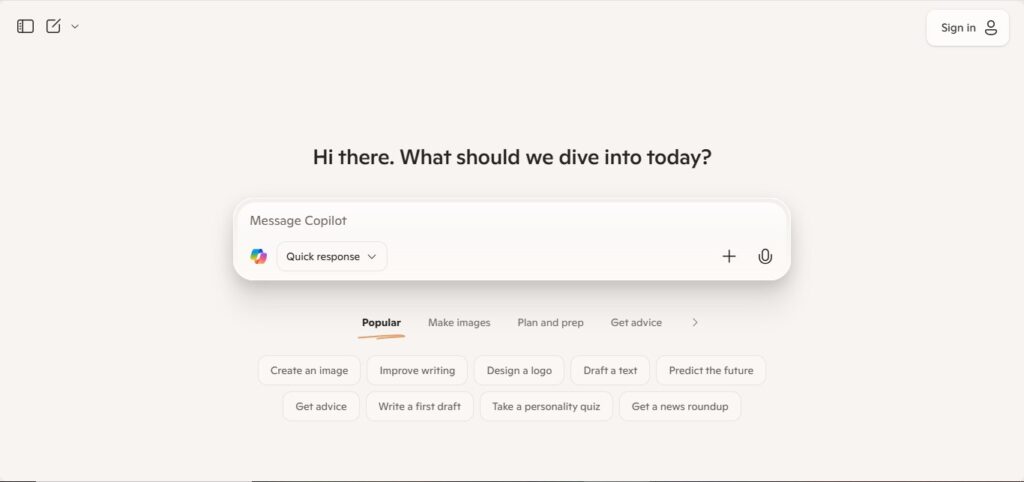Click the Predict the future suggestion
The width and height of the screenshot is (1024, 482).
(711, 370)
